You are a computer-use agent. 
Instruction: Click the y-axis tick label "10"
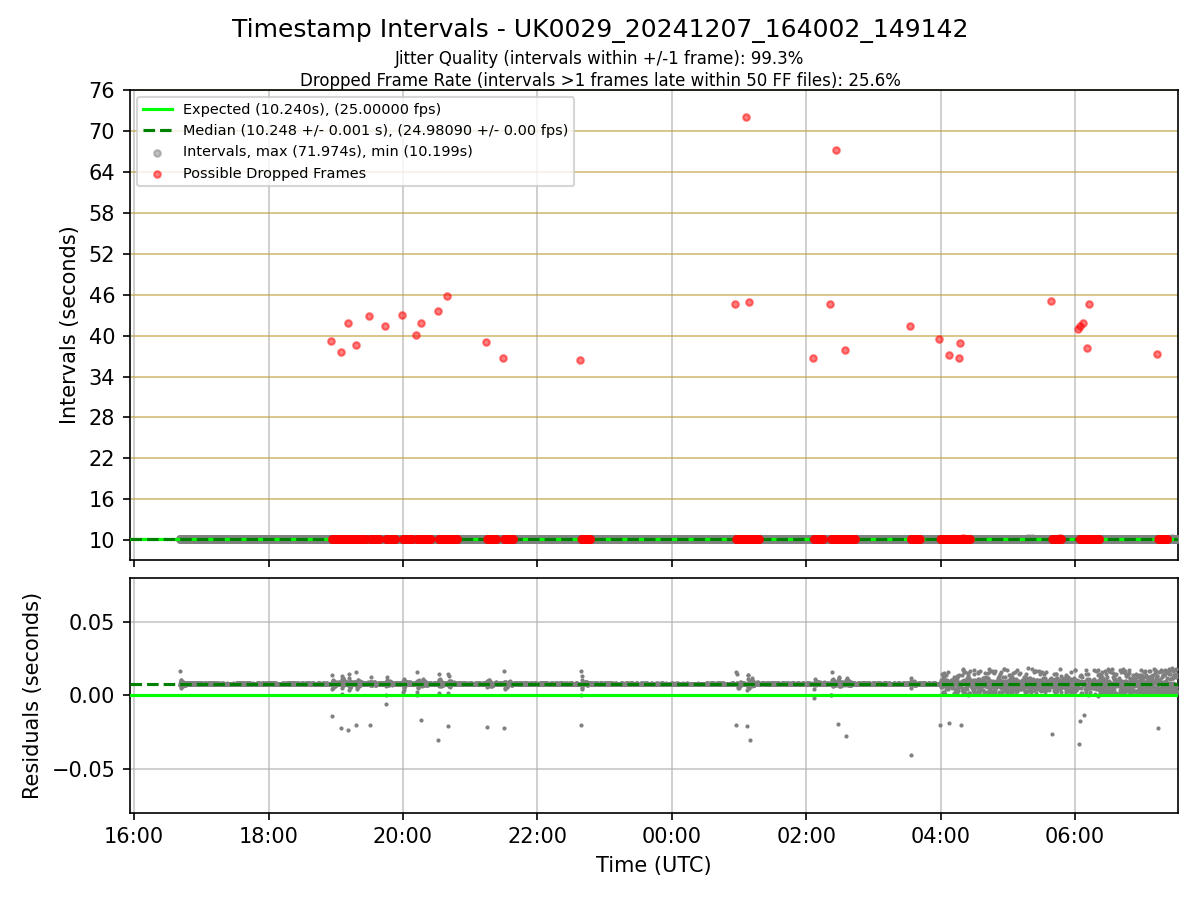click(104, 540)
